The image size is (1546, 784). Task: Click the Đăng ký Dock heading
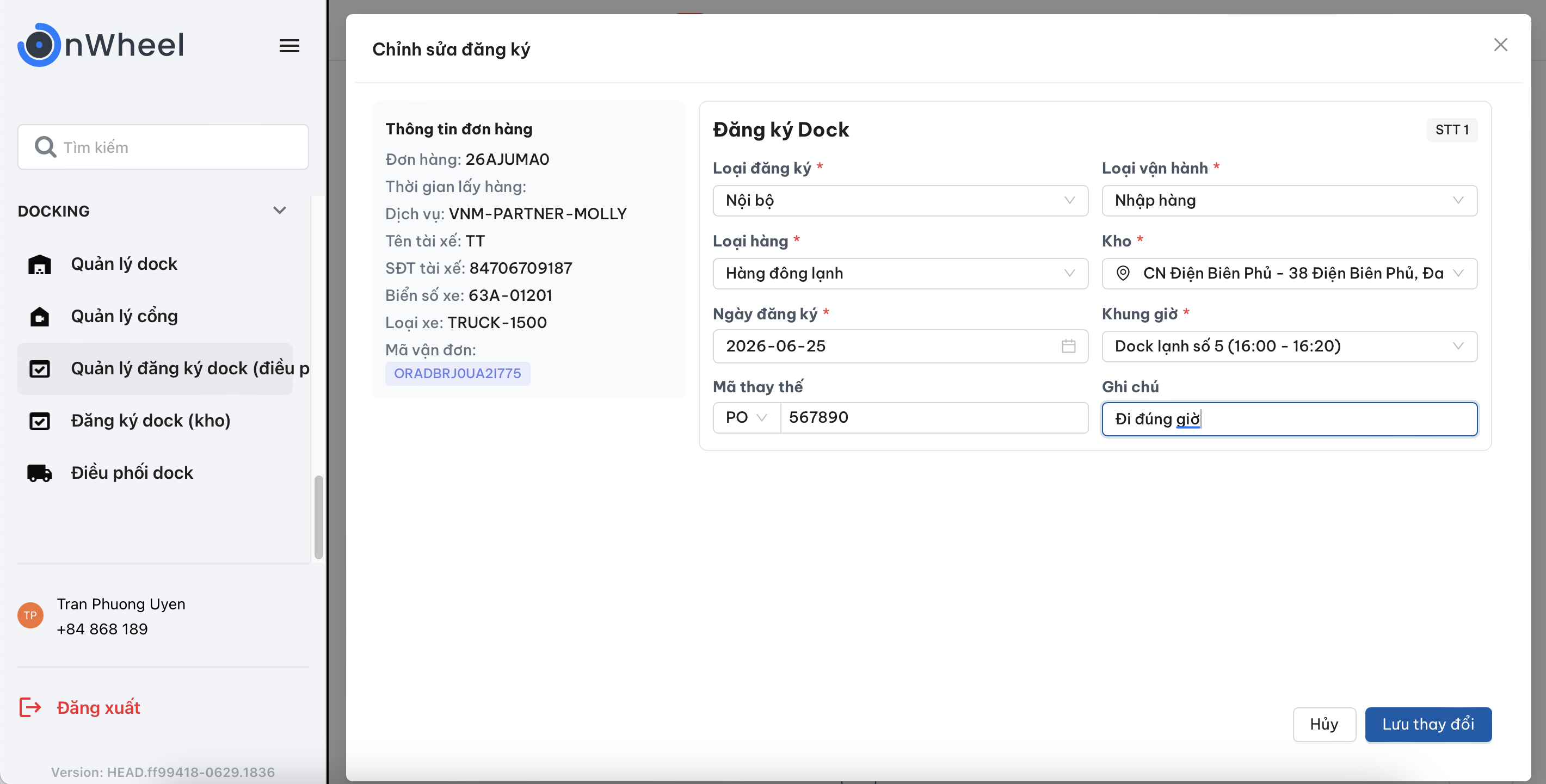(781, 130)
